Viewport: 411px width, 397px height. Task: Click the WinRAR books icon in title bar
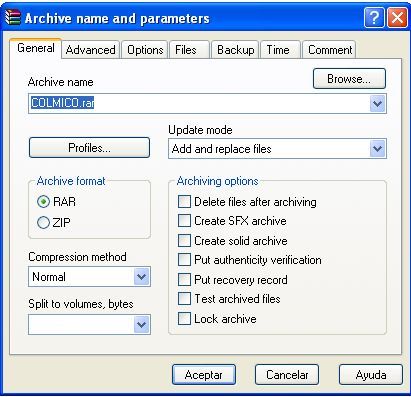13,17
